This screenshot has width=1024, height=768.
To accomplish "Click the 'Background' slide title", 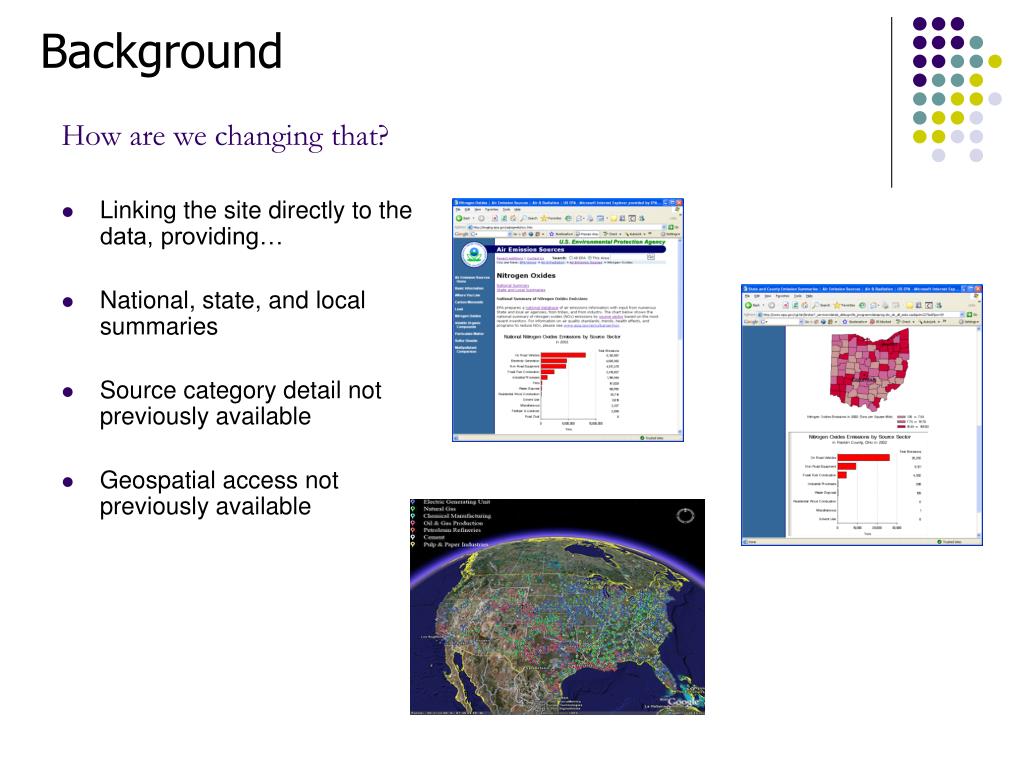I will click(161, 52).
